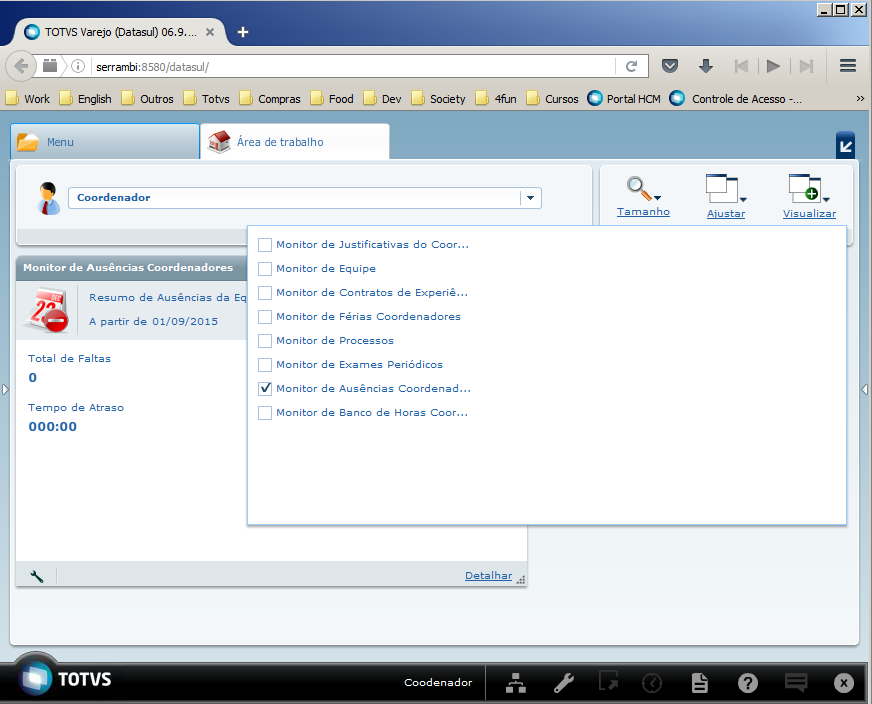Open a new browser tab with the plus icon

[243, 32]
